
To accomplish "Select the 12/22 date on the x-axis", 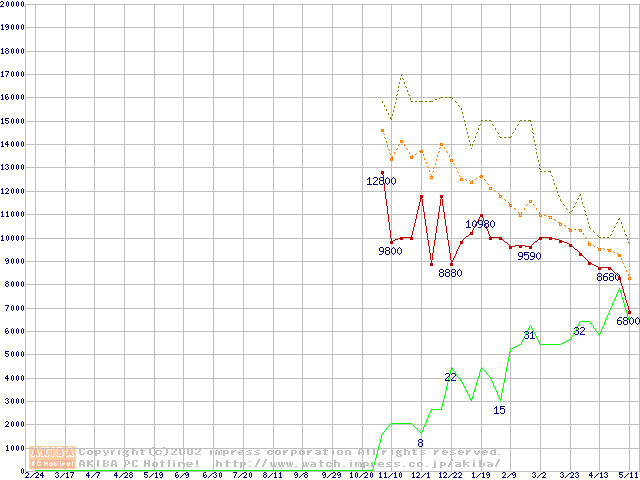I will pos(450,475).
